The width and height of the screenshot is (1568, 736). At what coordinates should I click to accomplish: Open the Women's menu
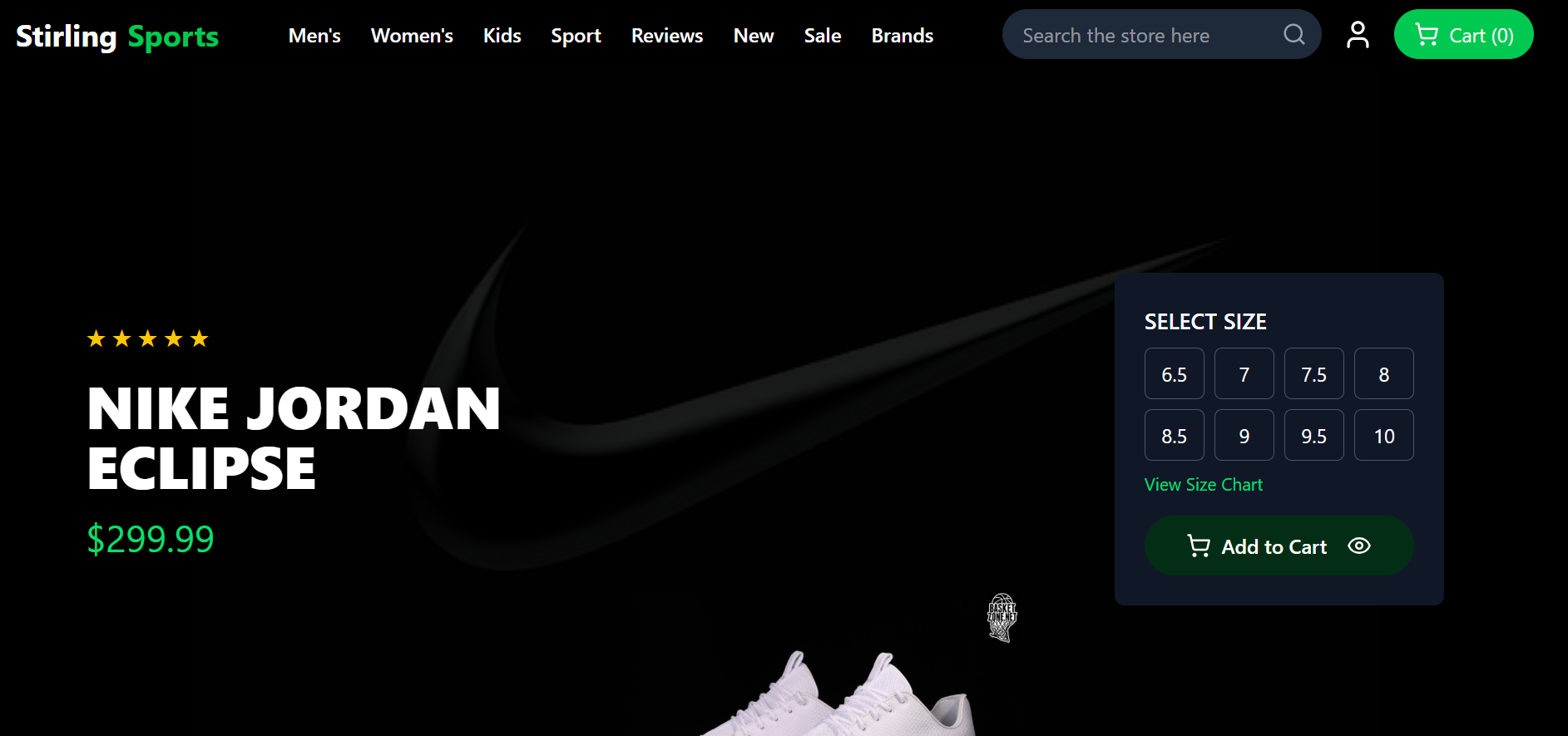coord(412,36)
